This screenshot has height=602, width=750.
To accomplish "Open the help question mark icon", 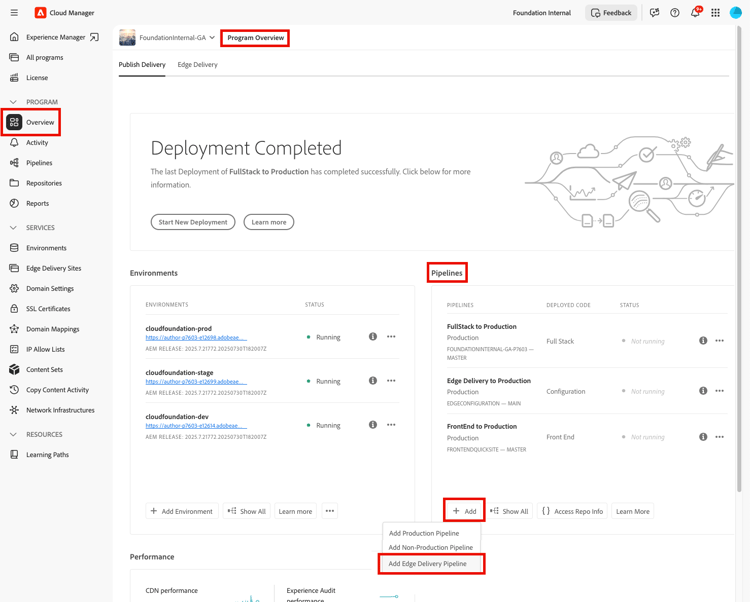I will click(674, 13).
